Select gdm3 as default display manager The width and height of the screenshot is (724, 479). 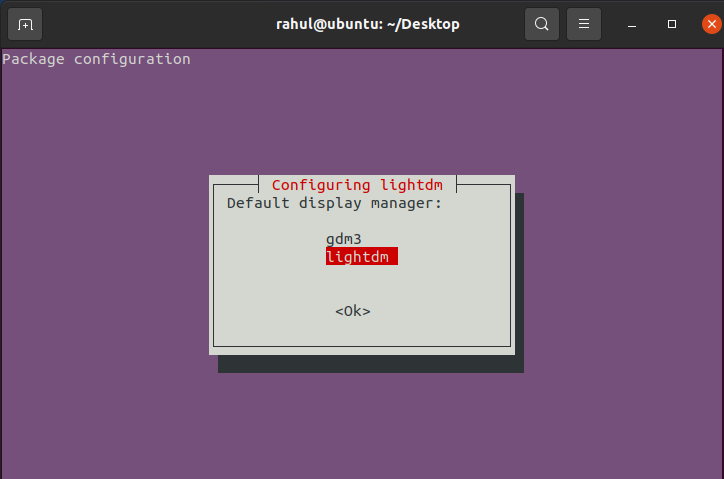[x=344, y=239]
